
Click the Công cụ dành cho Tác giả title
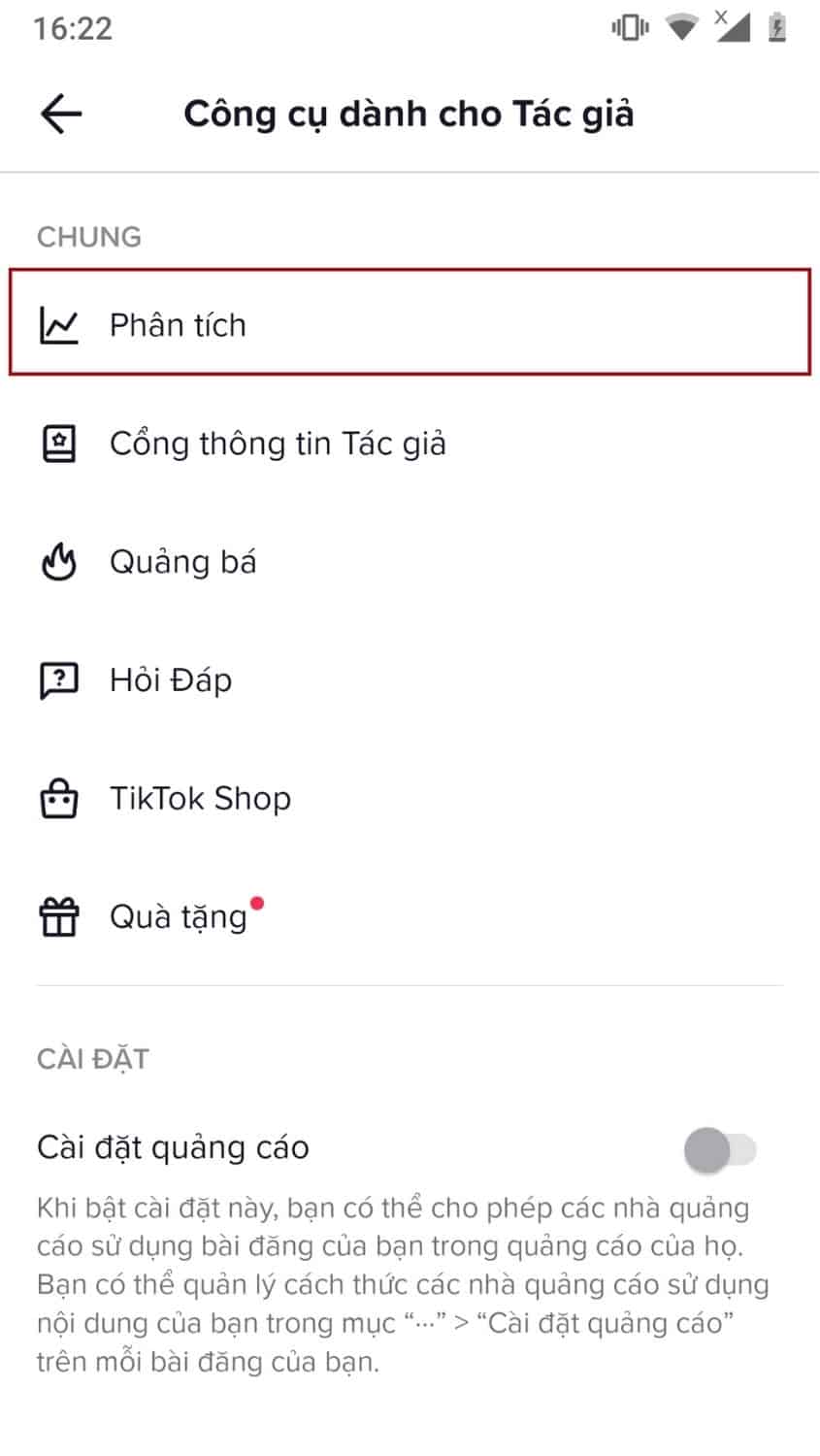tap(409, 114)
